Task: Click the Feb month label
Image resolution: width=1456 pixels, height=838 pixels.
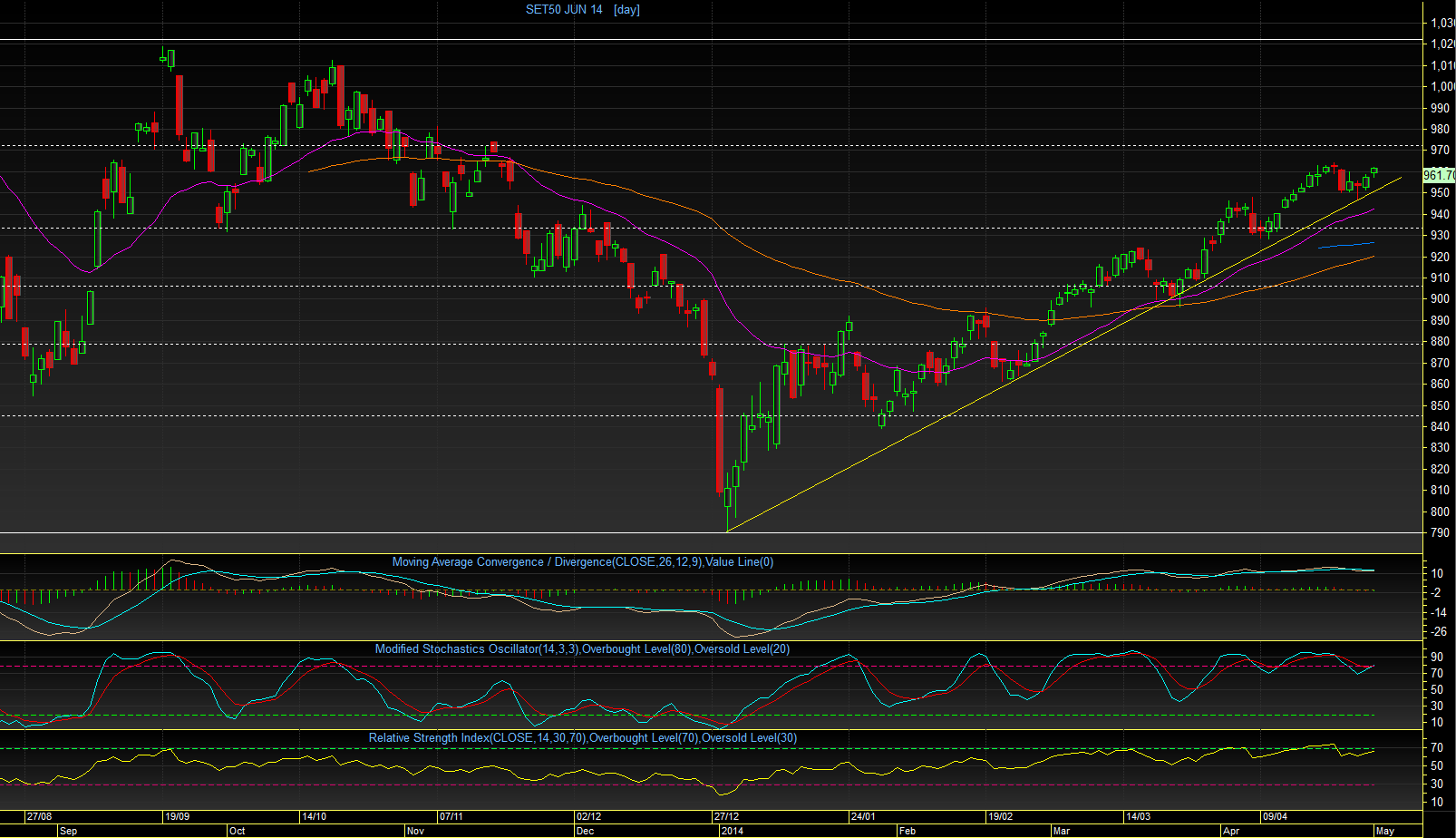Action: click(907, 831)
